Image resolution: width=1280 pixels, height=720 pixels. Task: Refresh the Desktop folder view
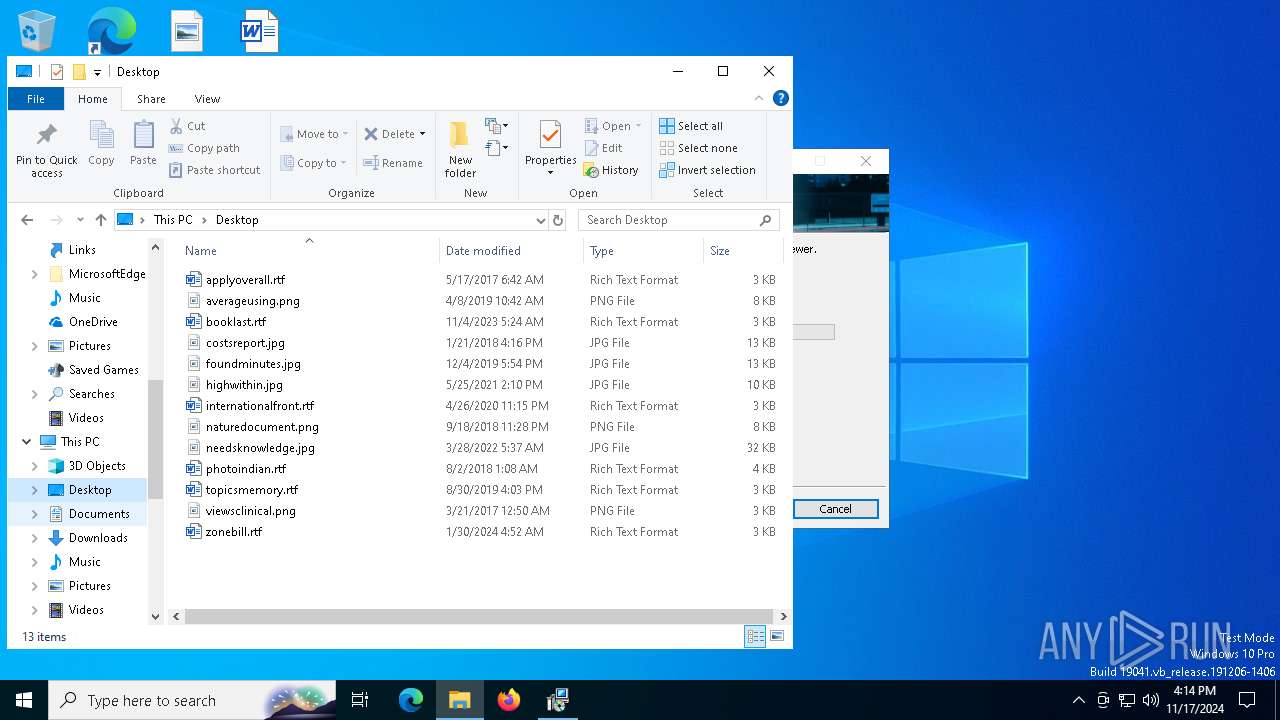(558, 220)
